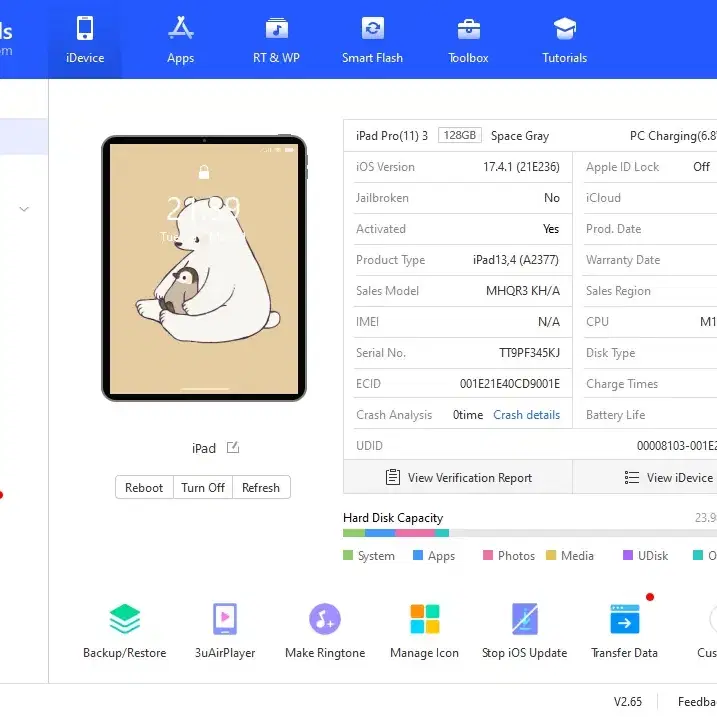Edit the iPad device name icon
717x717 pixels.
(233, 447)
